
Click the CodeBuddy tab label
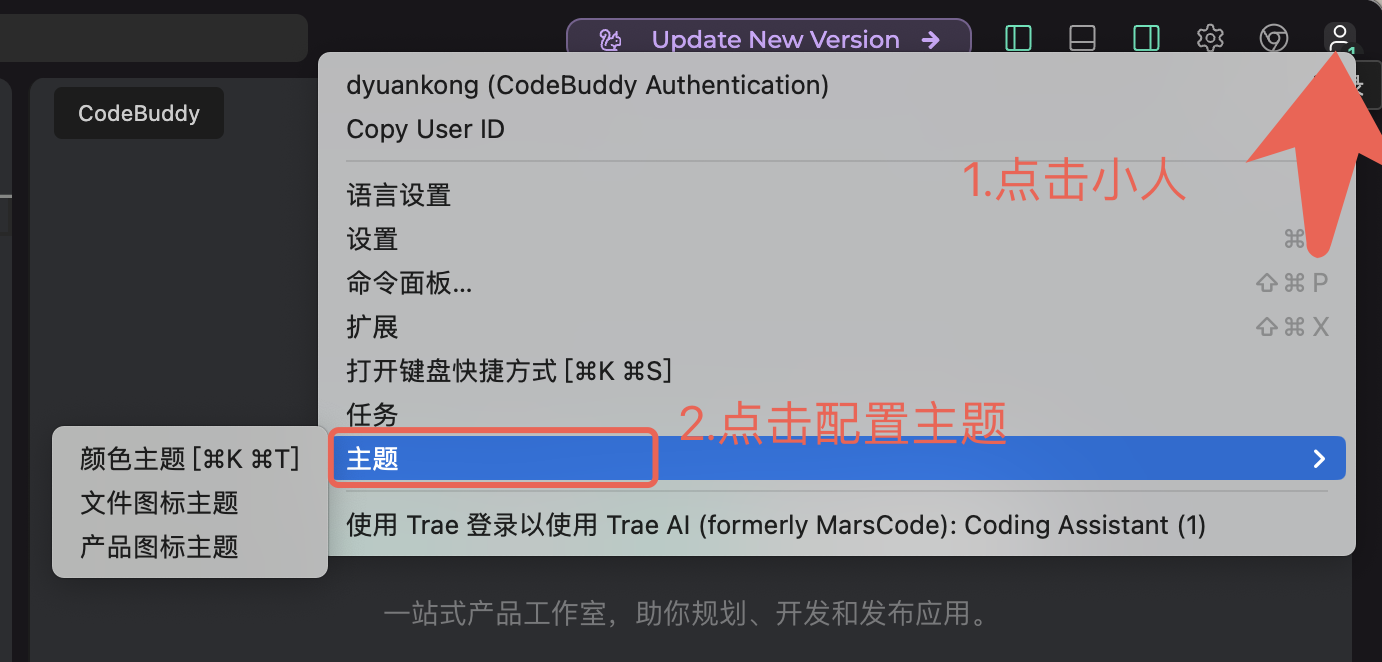point(139,113)
